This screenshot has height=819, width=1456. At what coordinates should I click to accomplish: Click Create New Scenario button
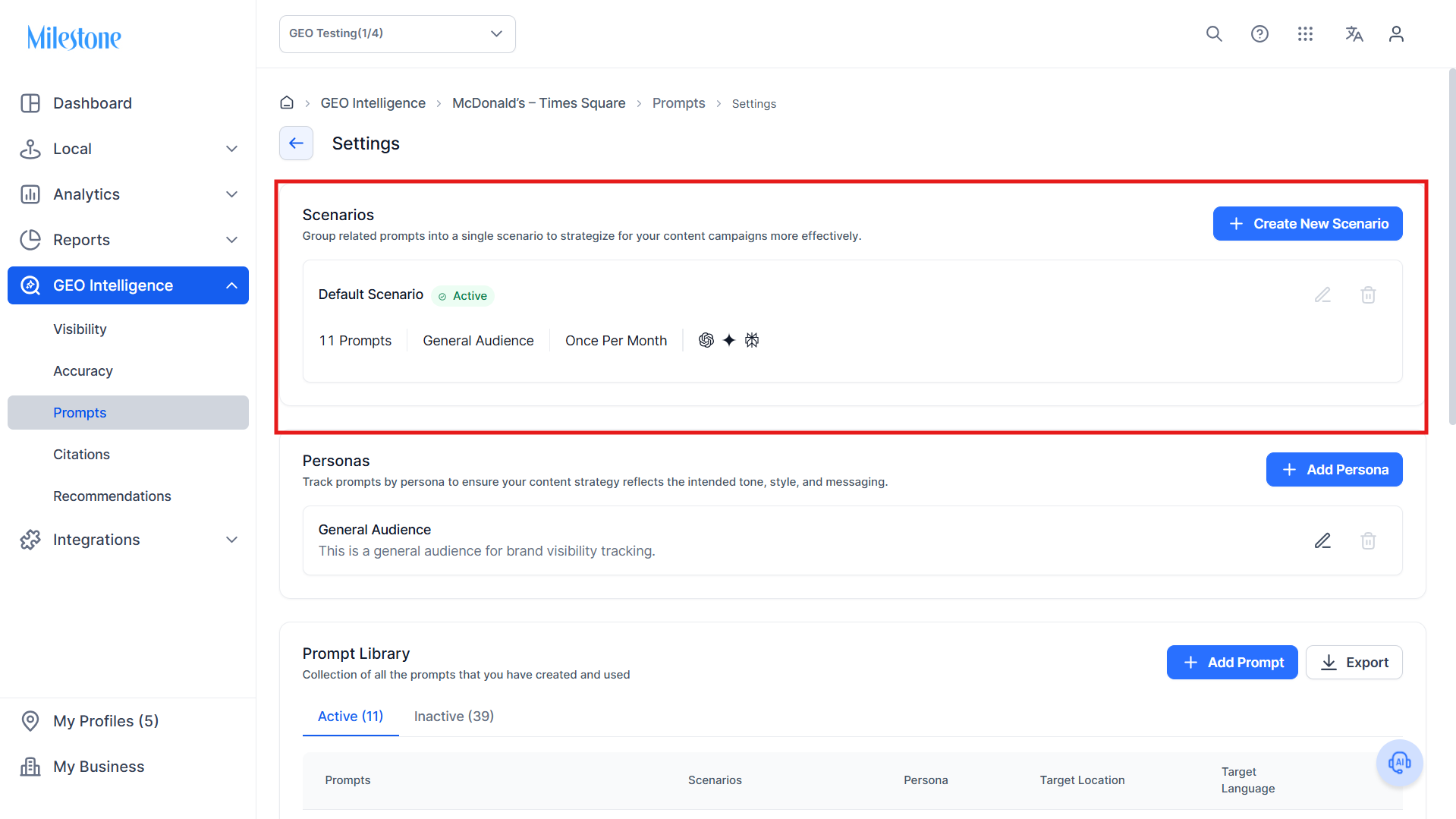tap(1308, 224)
